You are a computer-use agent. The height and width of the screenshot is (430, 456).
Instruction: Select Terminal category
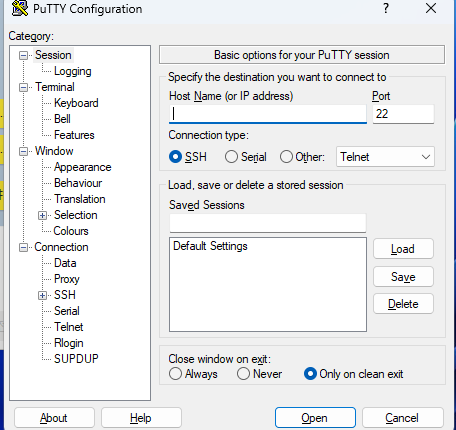tap(55, 87)
